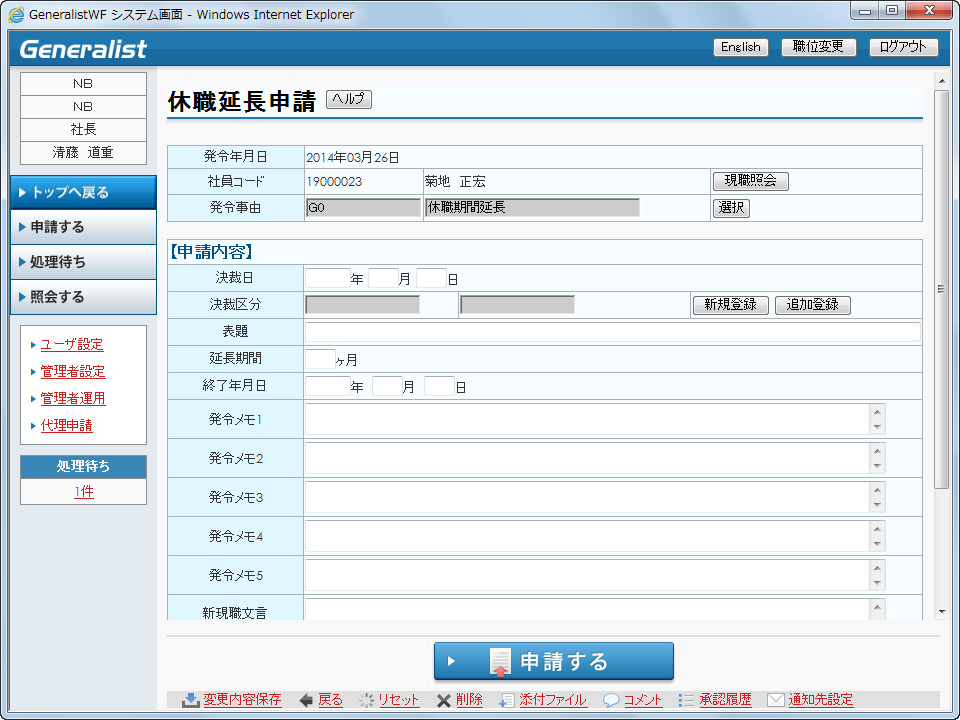Click the 通知先設定 envelope icon
Image resolution: width=960 pixels, height=720 pixels.
[774, 700]
